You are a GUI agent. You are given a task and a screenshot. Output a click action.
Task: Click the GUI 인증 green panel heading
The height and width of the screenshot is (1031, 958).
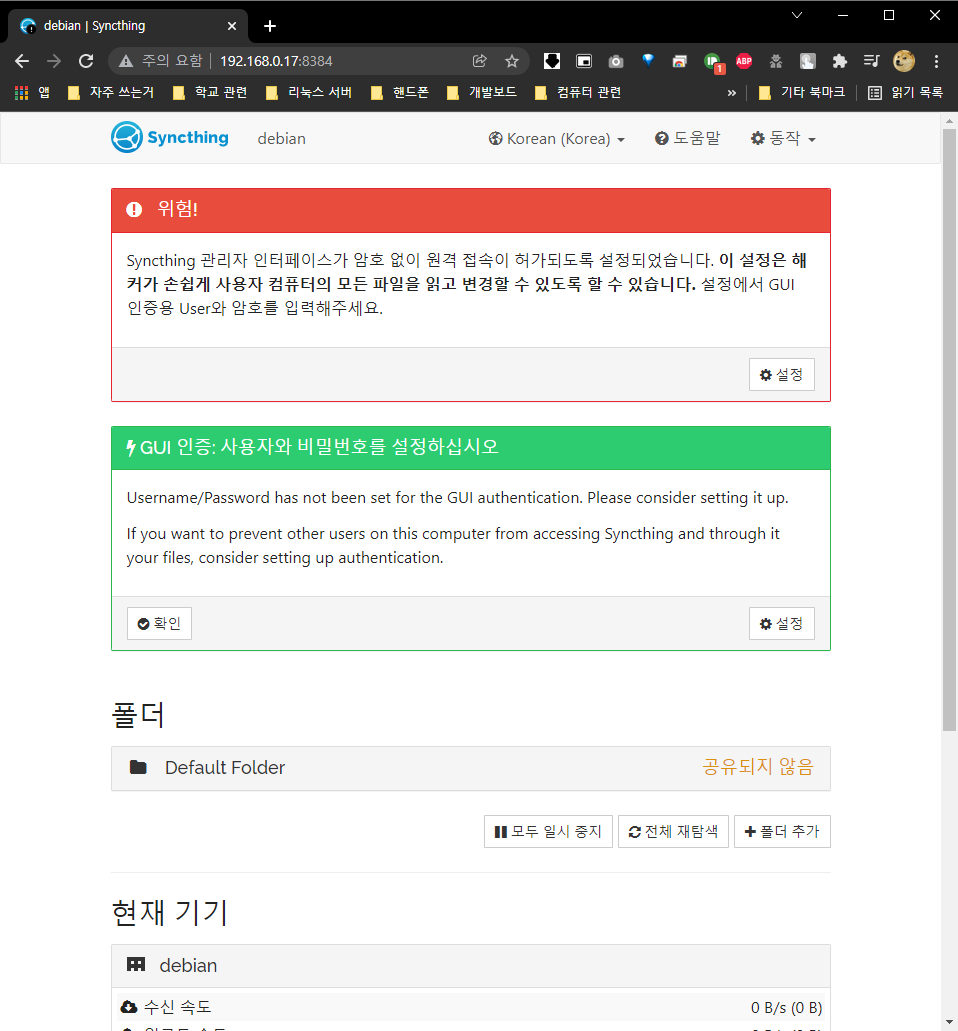[x=471, y=448]
